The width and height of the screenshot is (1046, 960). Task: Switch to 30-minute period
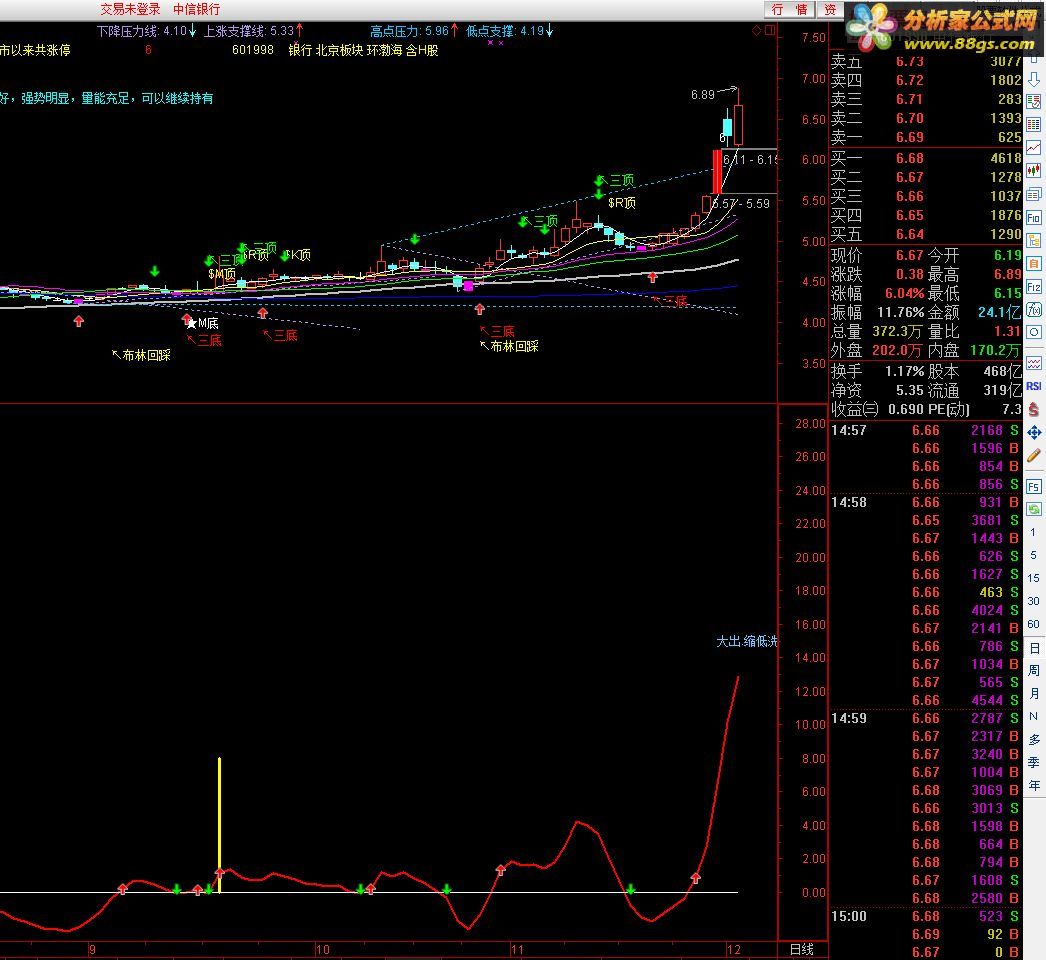1033,601
